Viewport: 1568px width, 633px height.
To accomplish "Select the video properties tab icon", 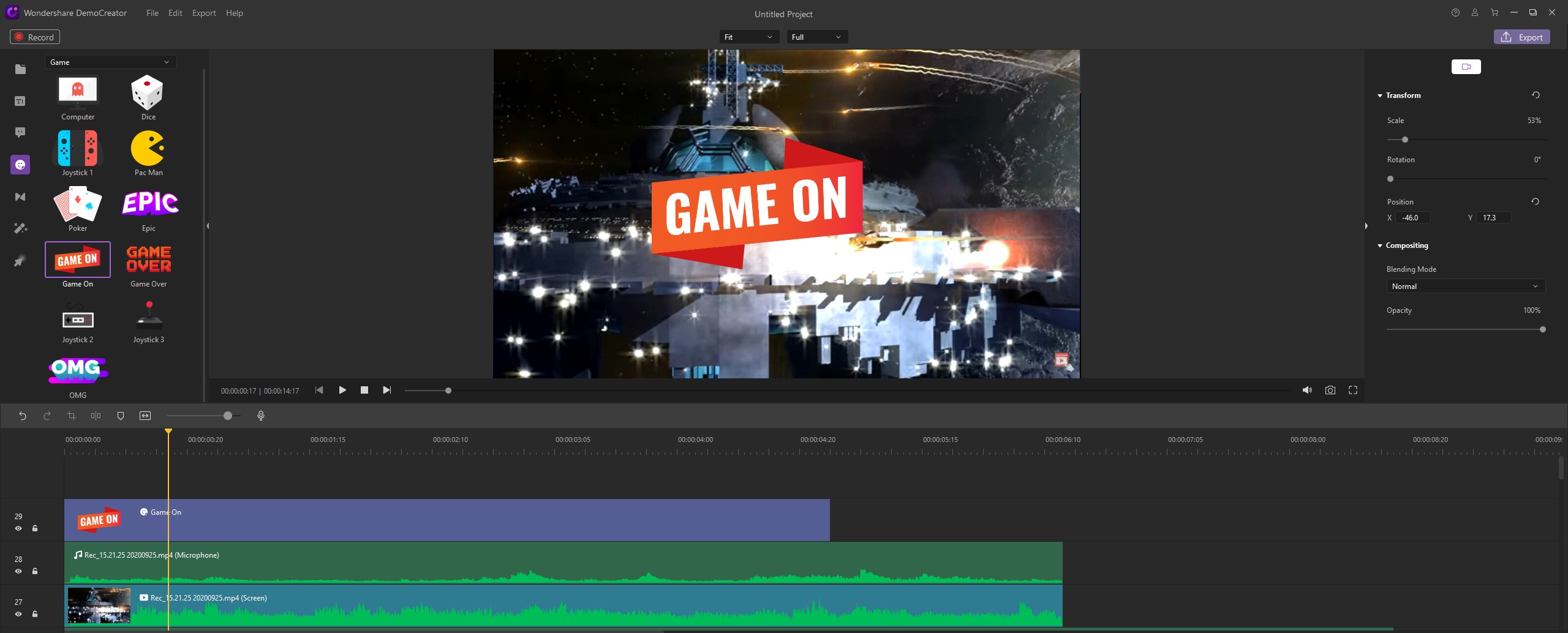I will pos(1466,67).
